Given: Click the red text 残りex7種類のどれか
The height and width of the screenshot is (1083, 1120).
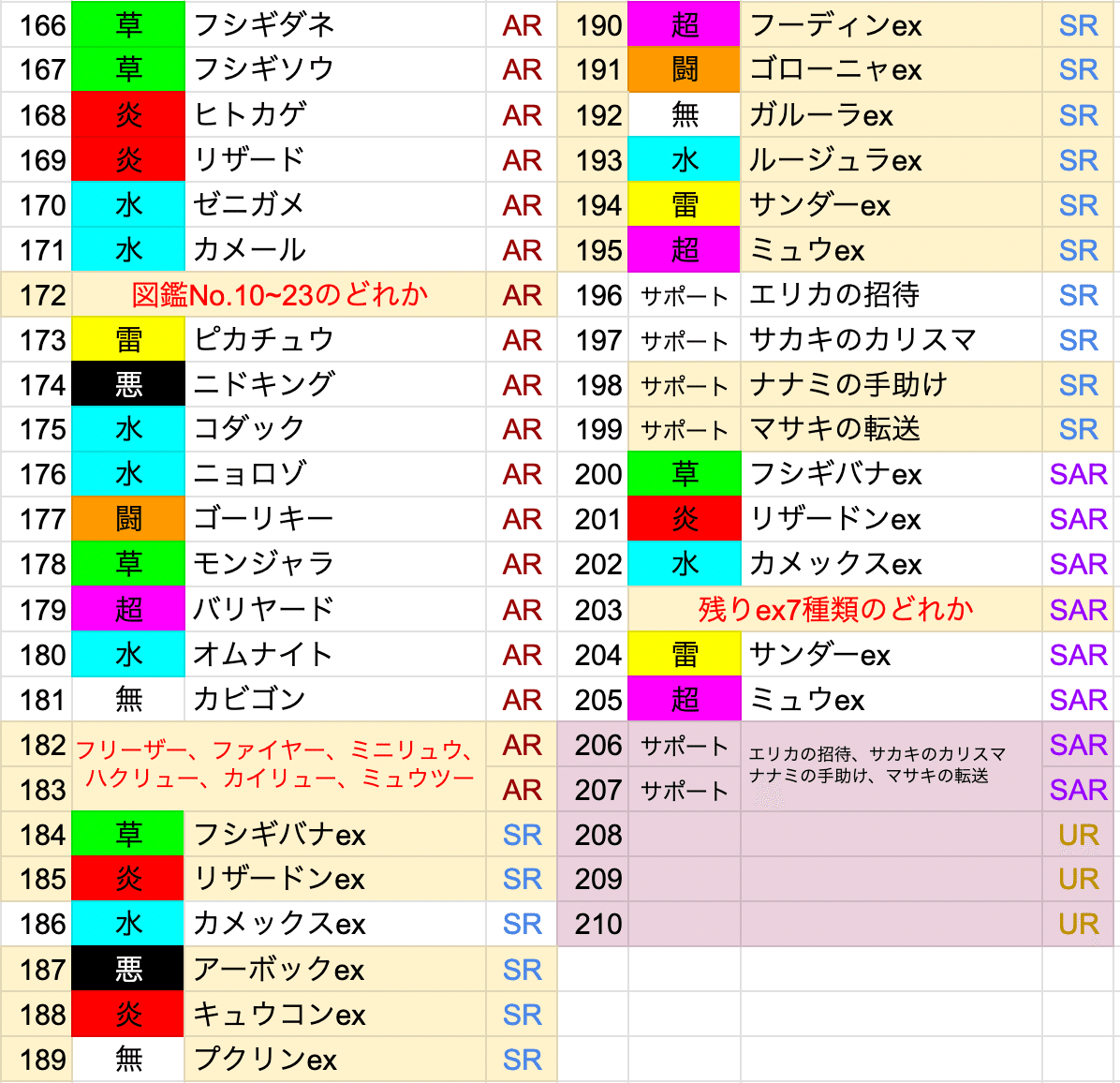Looking at the screenshot, I should (835, 610).
